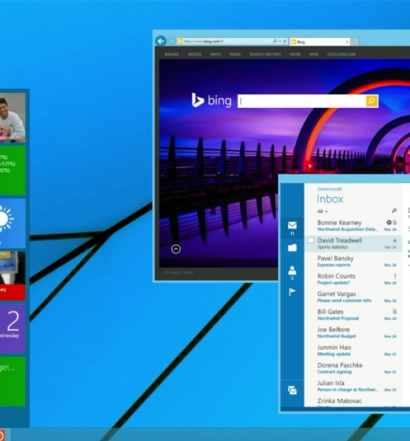Open Robin Counts' Project update email
This screenshot has width=410, height=441.
(x=354, y=279)
